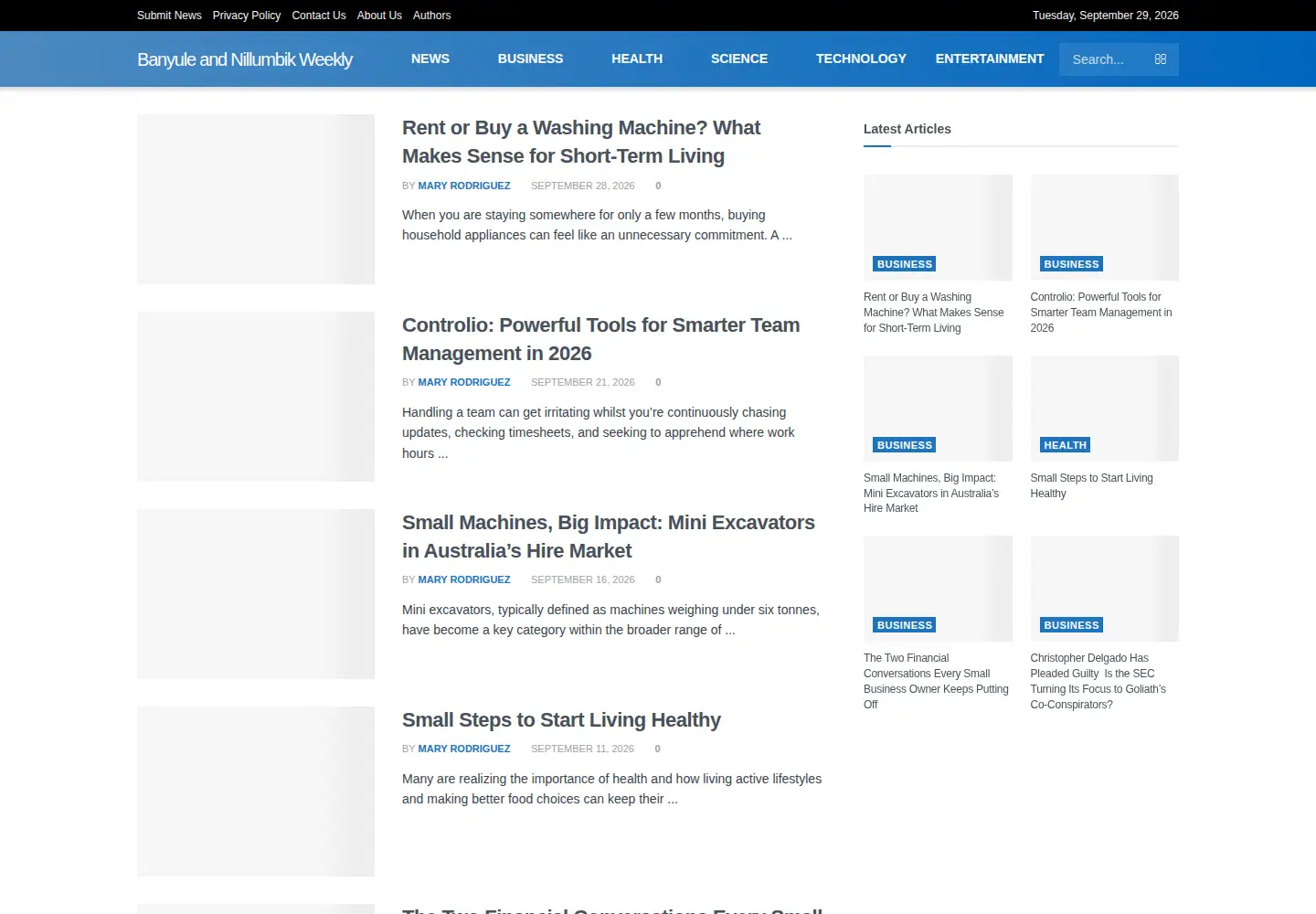
Task: Open the Small Machines, Big Impact headline
Action: click(x=609, y=537)
